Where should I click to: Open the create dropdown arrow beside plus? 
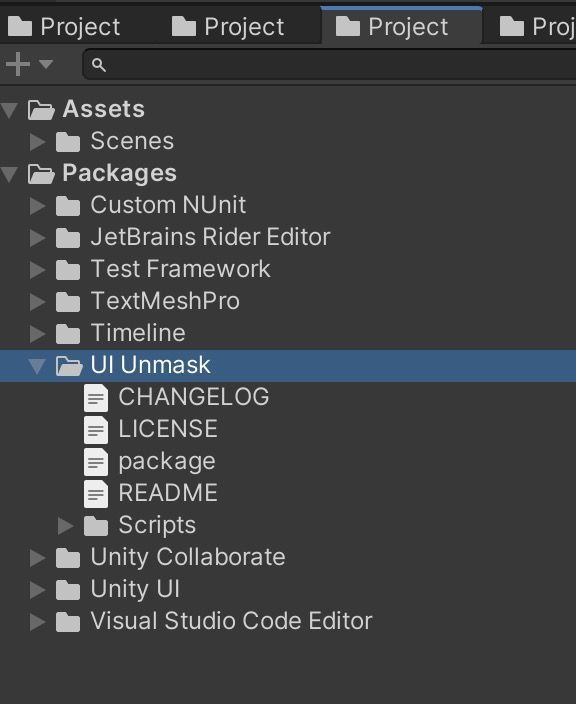(45, 64)
